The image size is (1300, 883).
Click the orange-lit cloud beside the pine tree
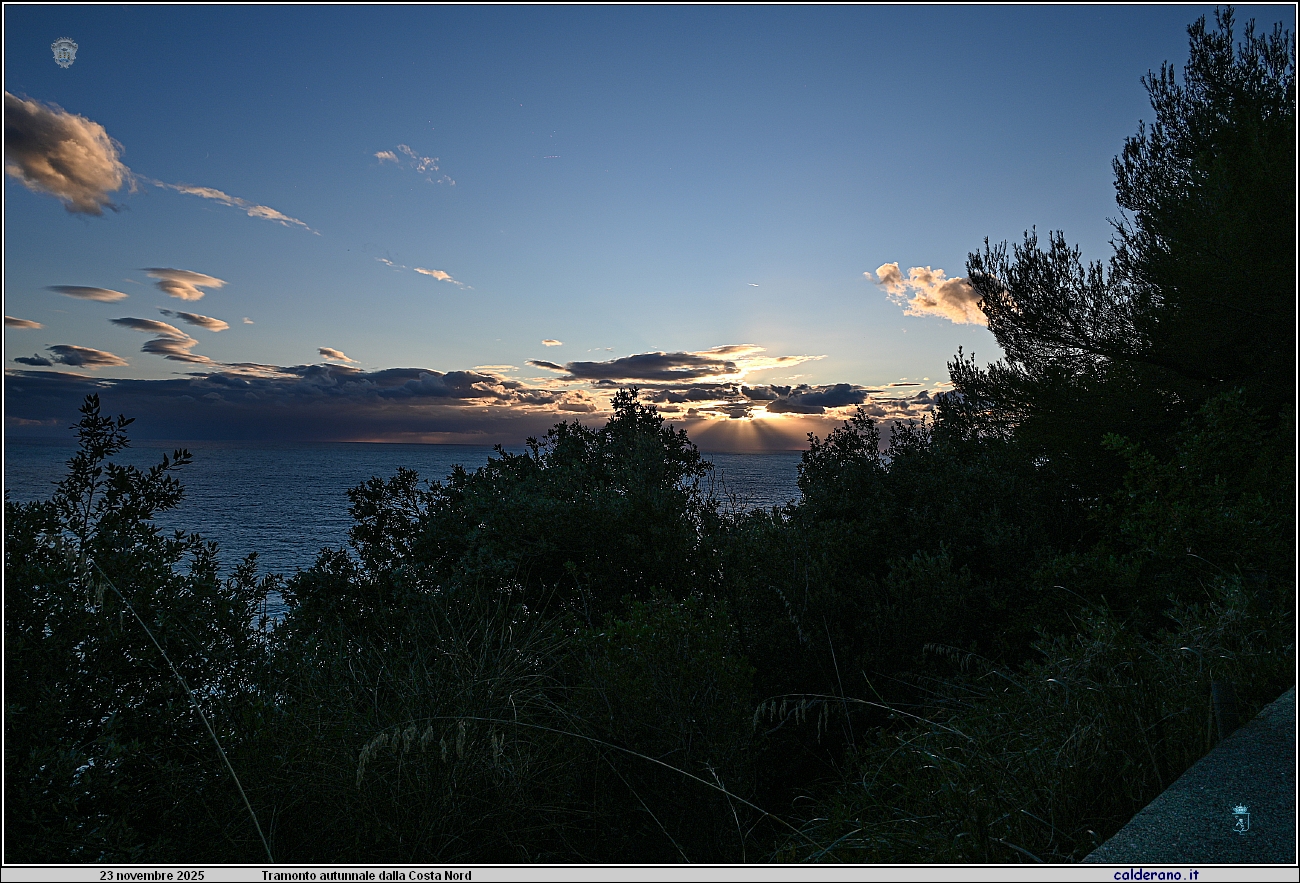tap(930, 294)
